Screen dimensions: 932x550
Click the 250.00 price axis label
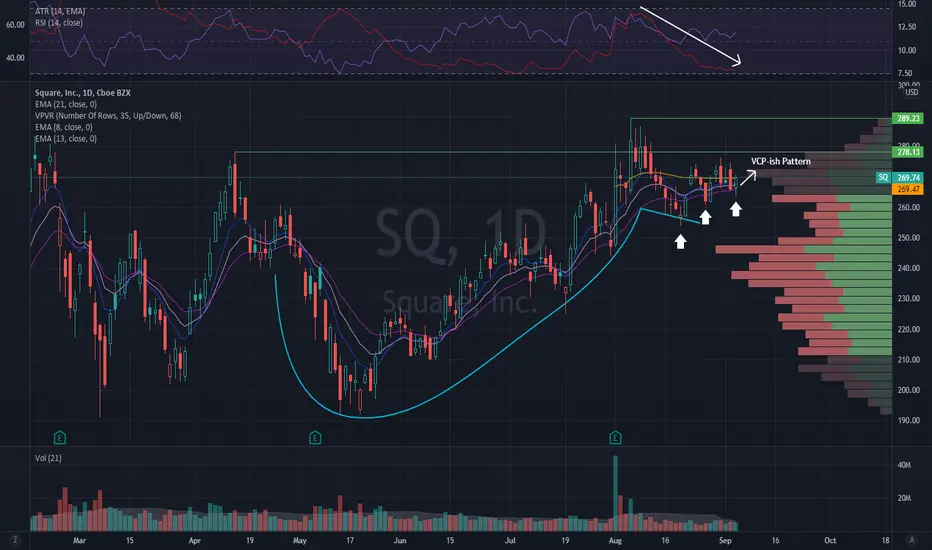pyautogui.click(x=908, y=238)
